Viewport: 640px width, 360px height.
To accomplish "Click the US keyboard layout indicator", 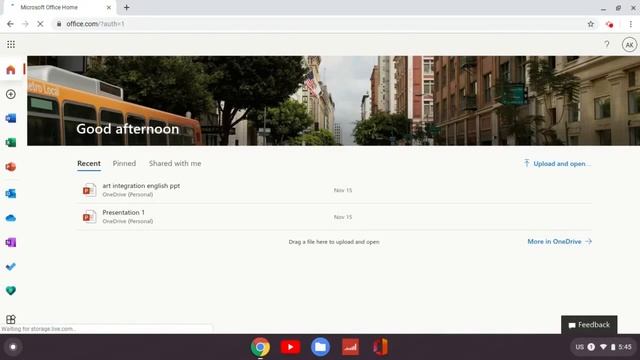I will [580, 347].
